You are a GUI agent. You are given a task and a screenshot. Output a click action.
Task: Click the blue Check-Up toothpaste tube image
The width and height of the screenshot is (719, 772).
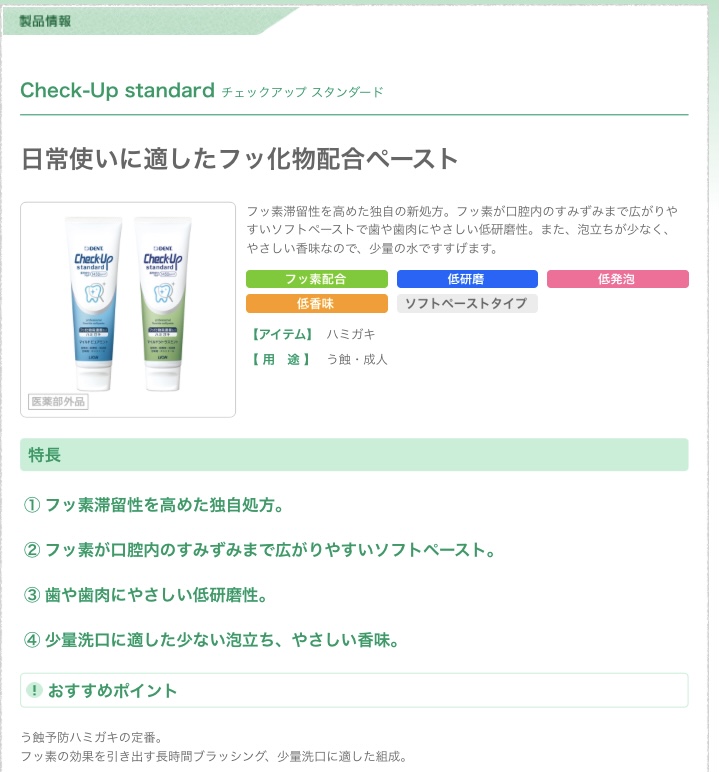click(94, 303)
